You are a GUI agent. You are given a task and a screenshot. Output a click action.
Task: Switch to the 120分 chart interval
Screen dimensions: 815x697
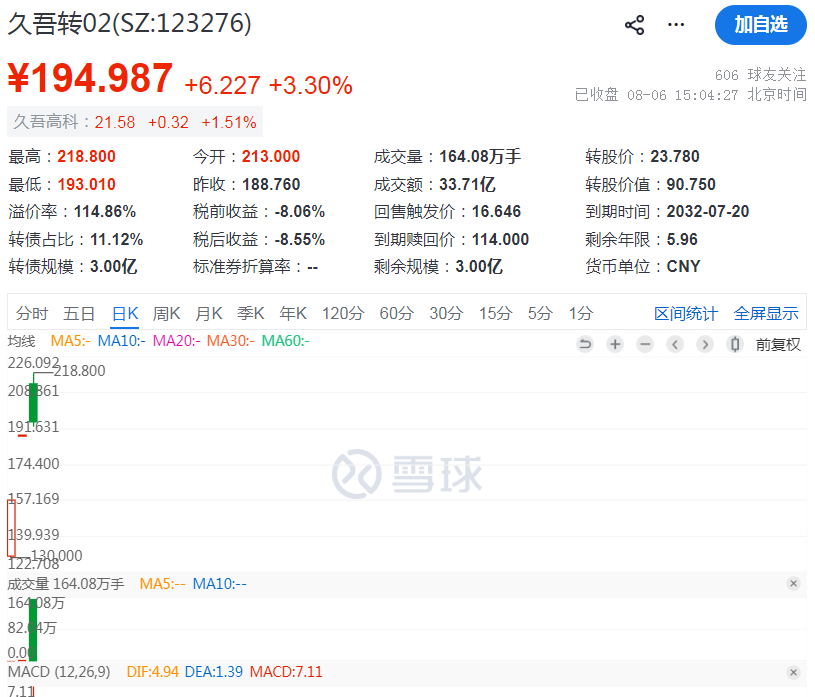[x=343, y=313]
